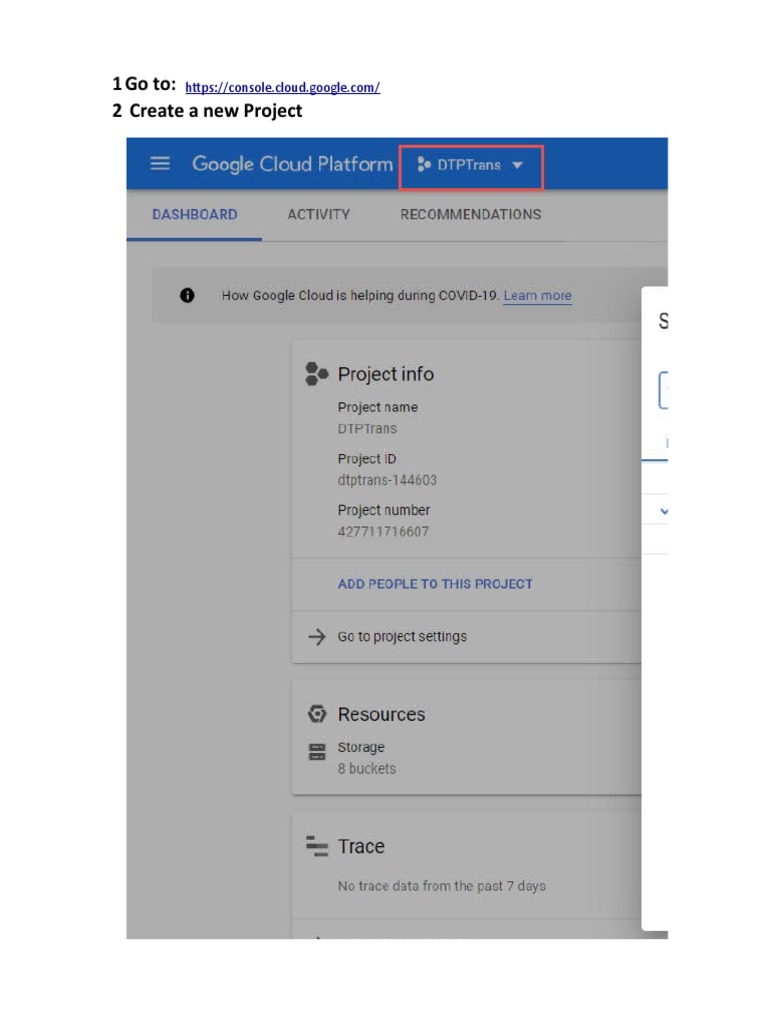Click the project hexagon icon beside DTPTrans
This screenshot has width=768, height=1024.
424,165
